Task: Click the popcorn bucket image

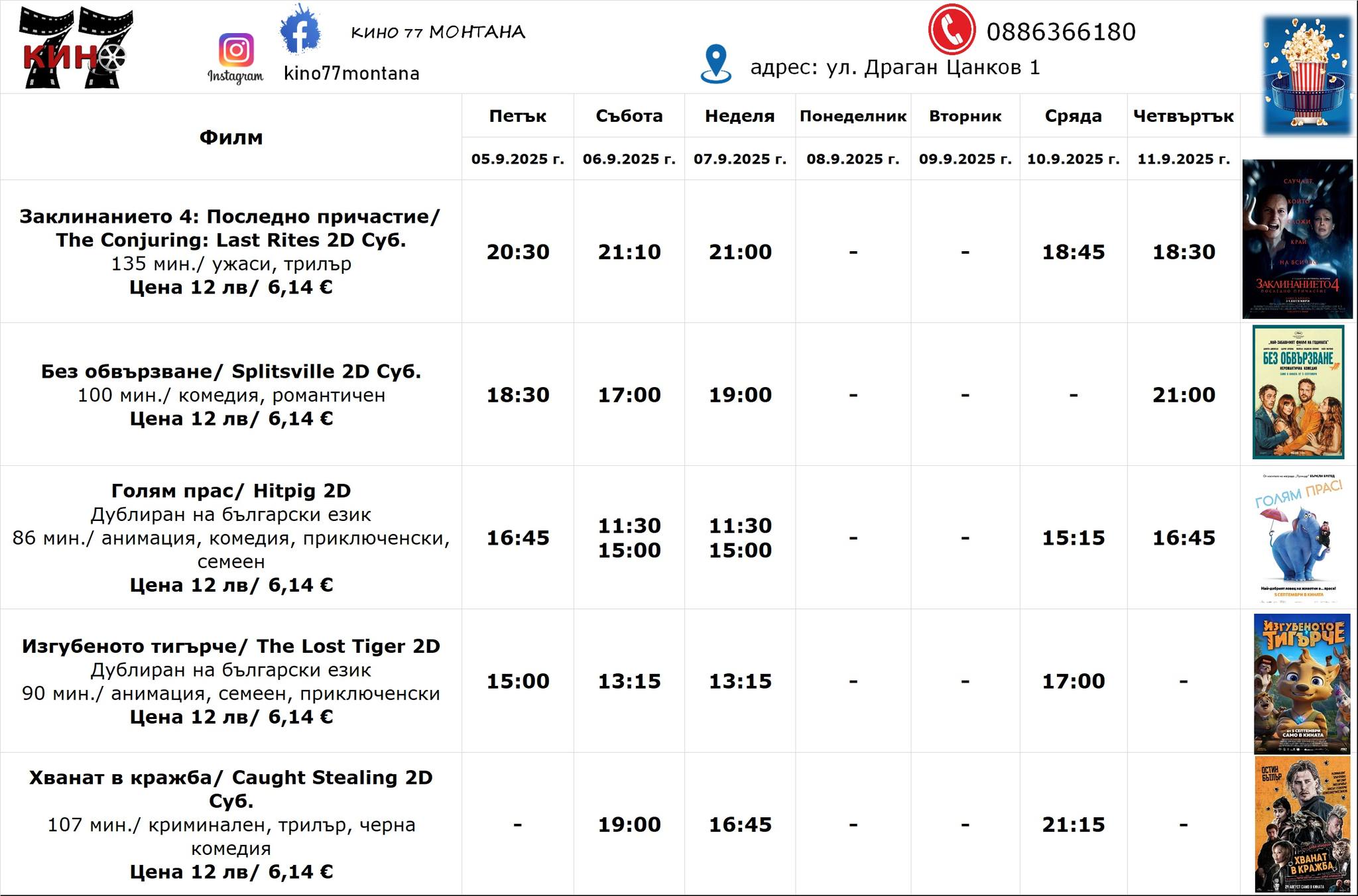Action: [1307, 74]
